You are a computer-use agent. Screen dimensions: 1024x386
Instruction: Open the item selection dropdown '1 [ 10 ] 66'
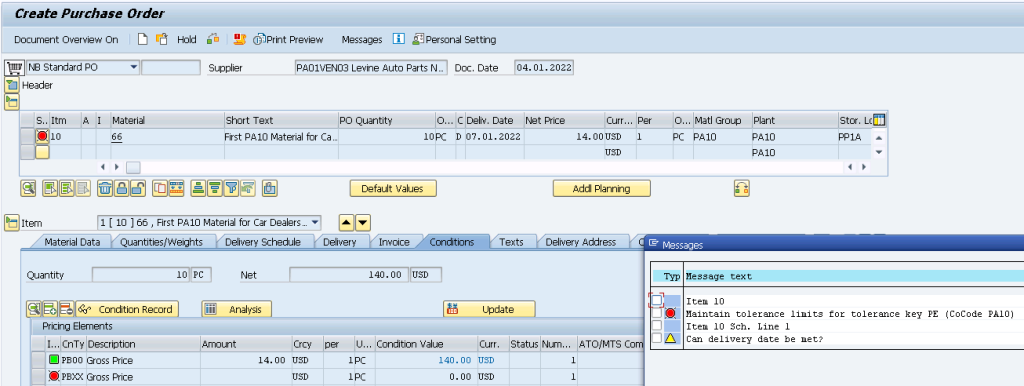click(x=316, y=223)
